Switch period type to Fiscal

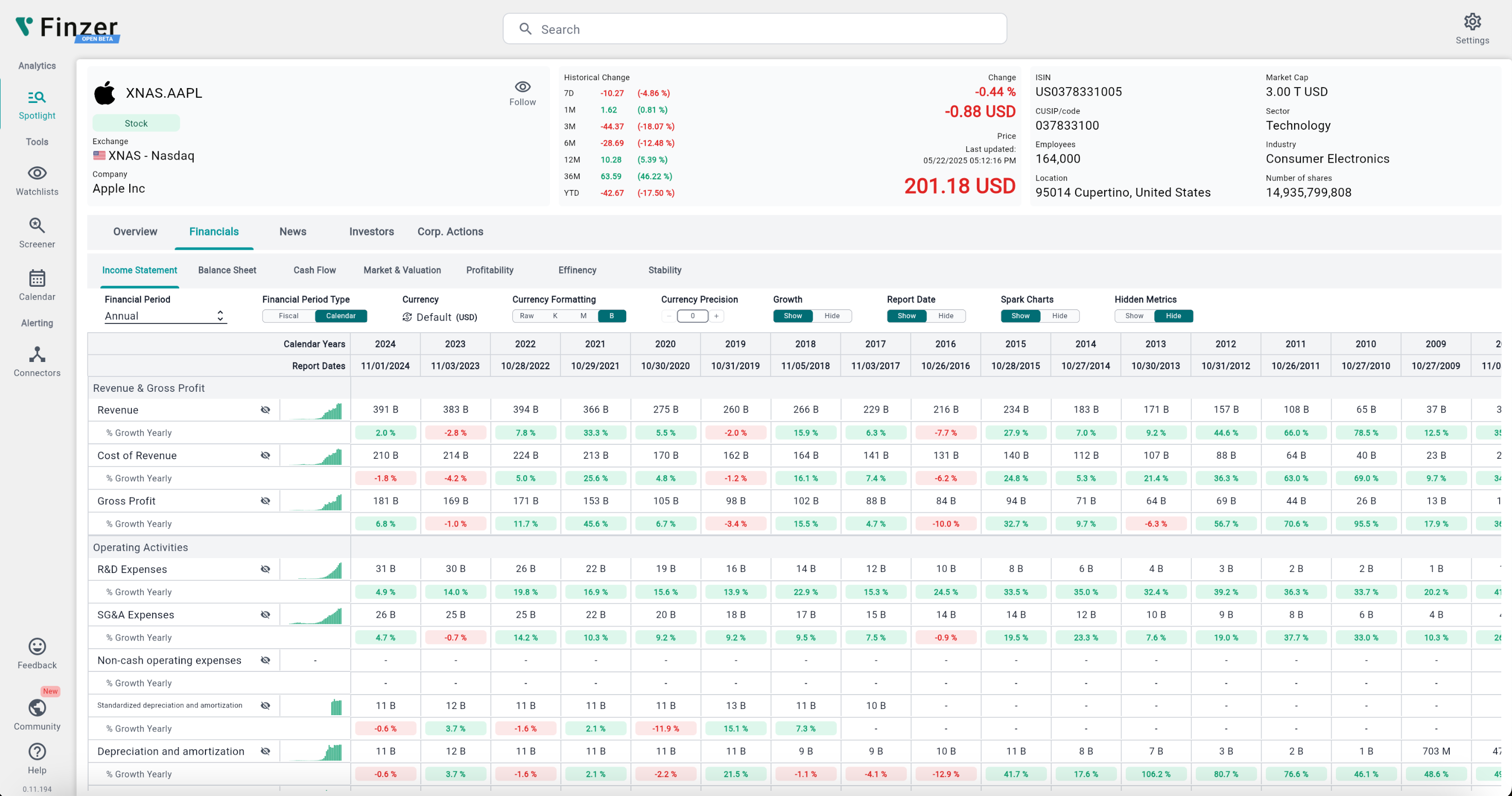288,316
